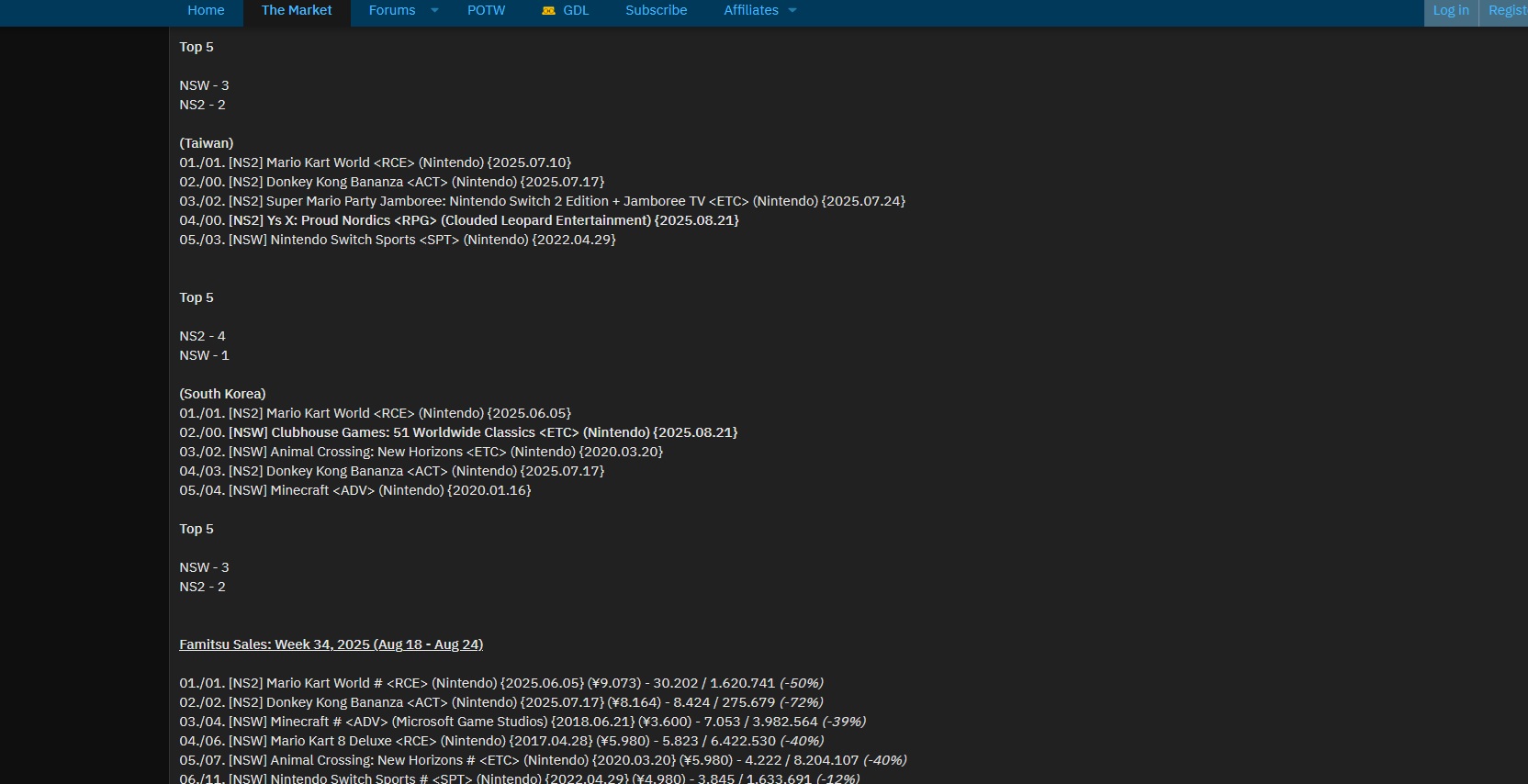
Task: Click Taiwan's Nintendo Switch Sports 05./03. entry
Action: [398, 240]
